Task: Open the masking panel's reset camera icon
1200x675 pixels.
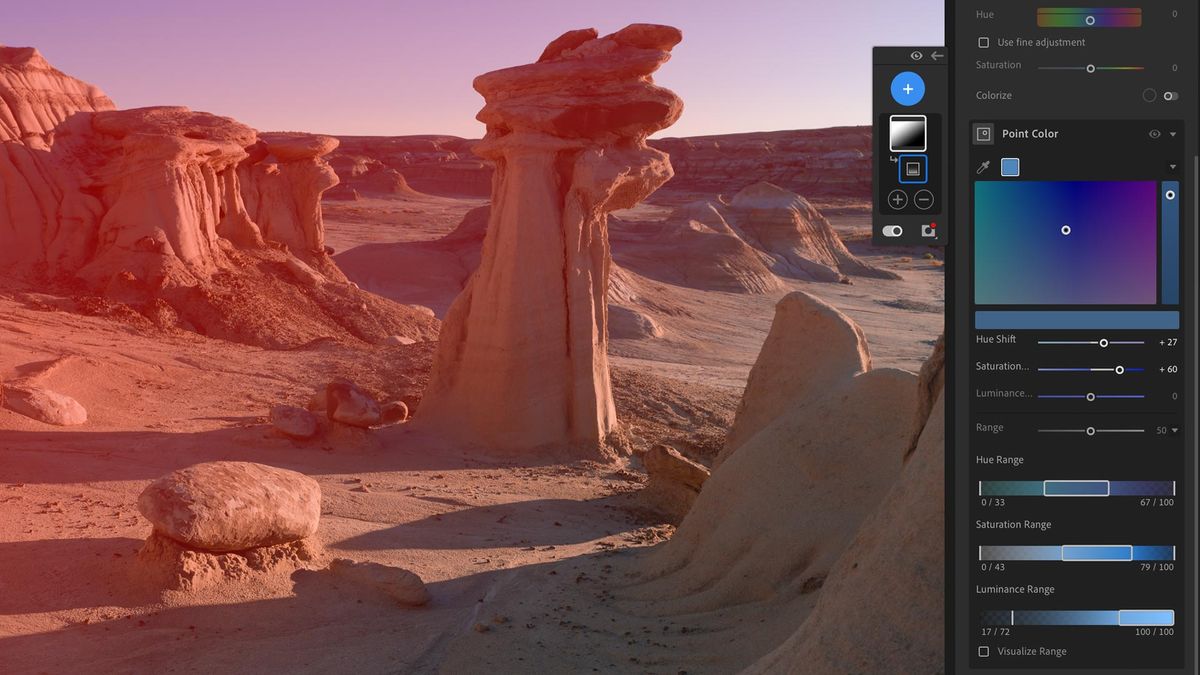Action: (929, 230)
